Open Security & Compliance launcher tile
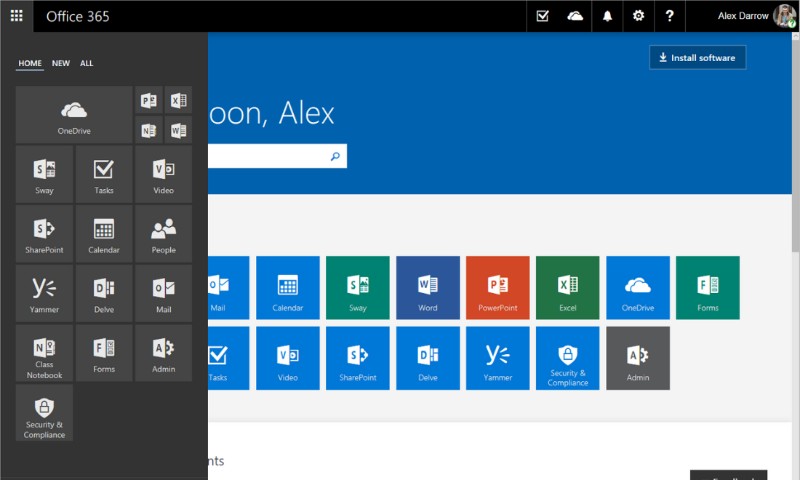 44,413
